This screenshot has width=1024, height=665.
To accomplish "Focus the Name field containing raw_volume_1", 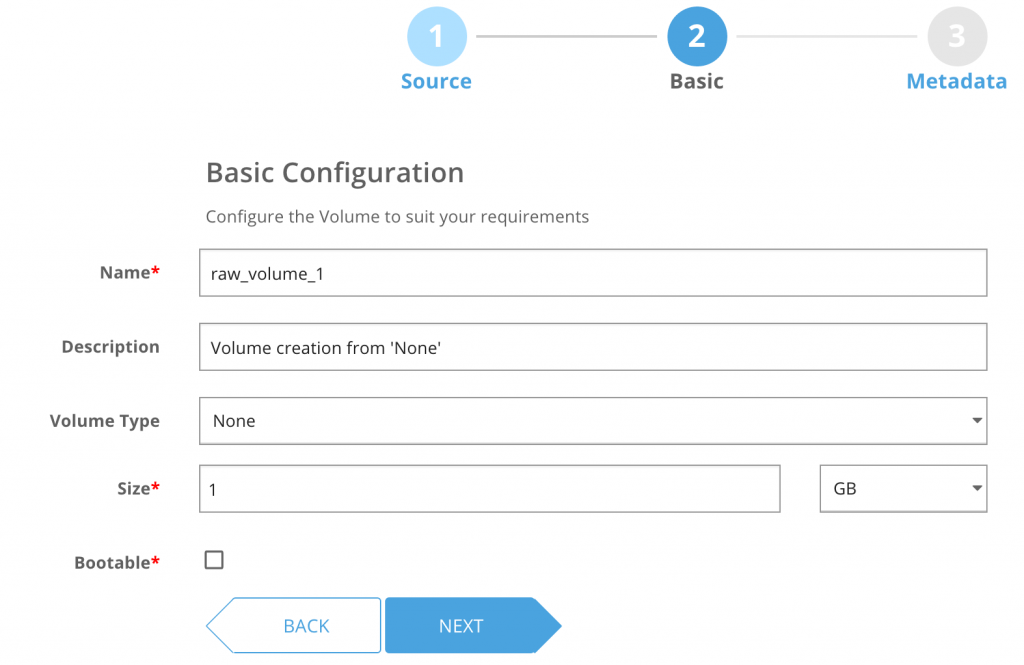I will 593,273.
